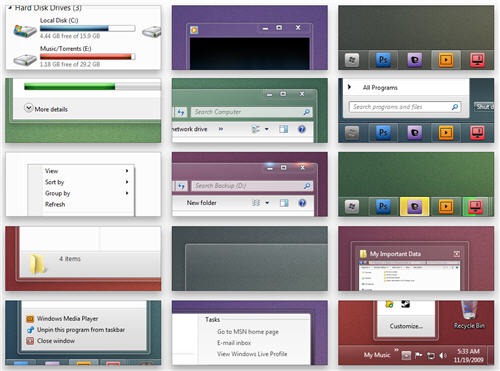Click red monitor icon on blue taskbar
The height and width of the screenshot is (371, 500).
pos(477,133)
